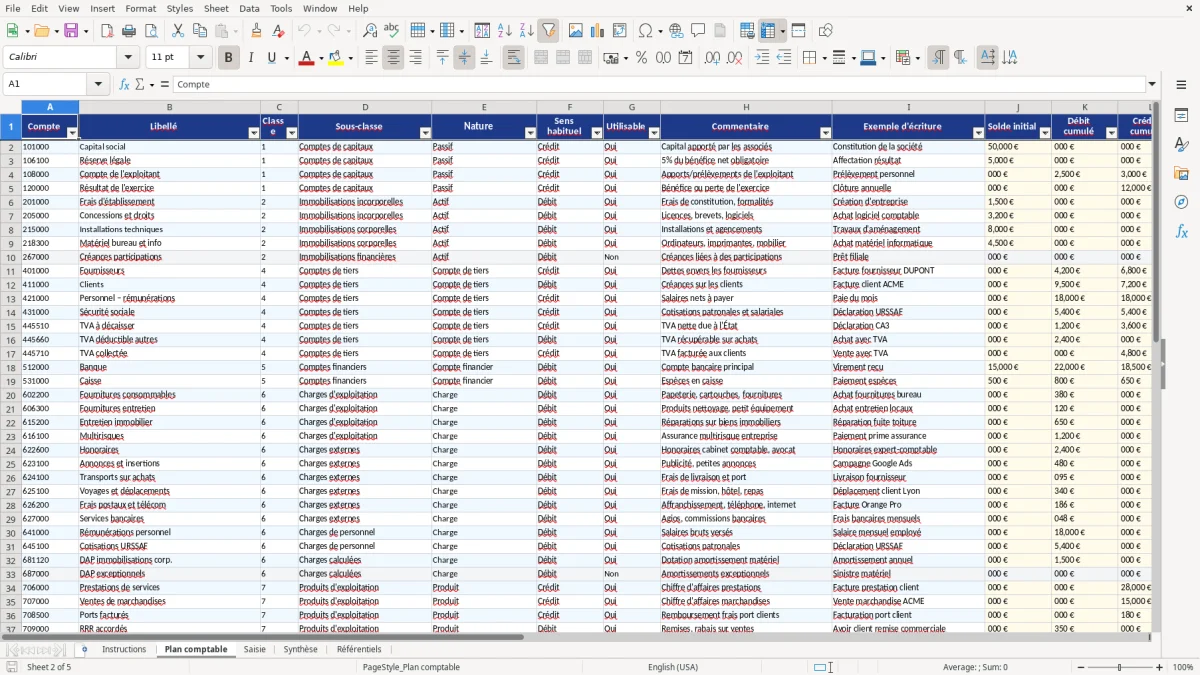Toggle Bold formatting

tap(229, 58)
